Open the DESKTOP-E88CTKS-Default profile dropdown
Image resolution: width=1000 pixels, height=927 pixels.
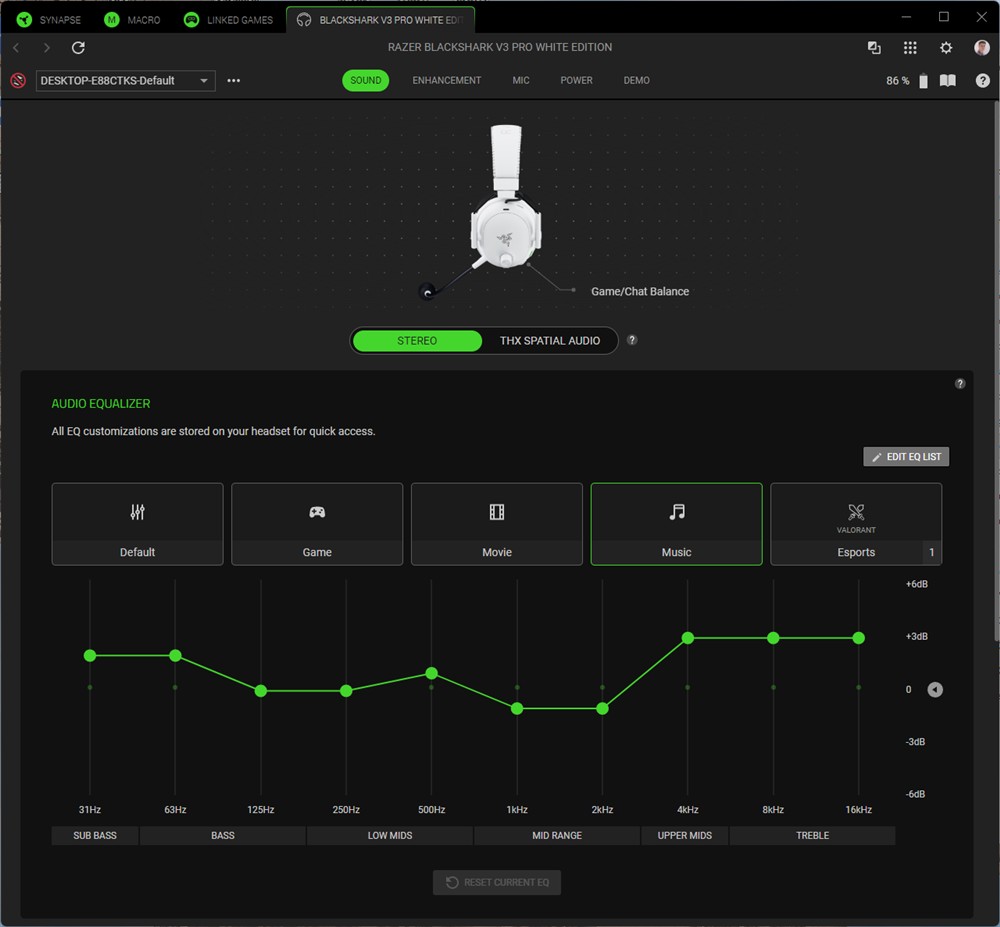click(x=126, y=81)
